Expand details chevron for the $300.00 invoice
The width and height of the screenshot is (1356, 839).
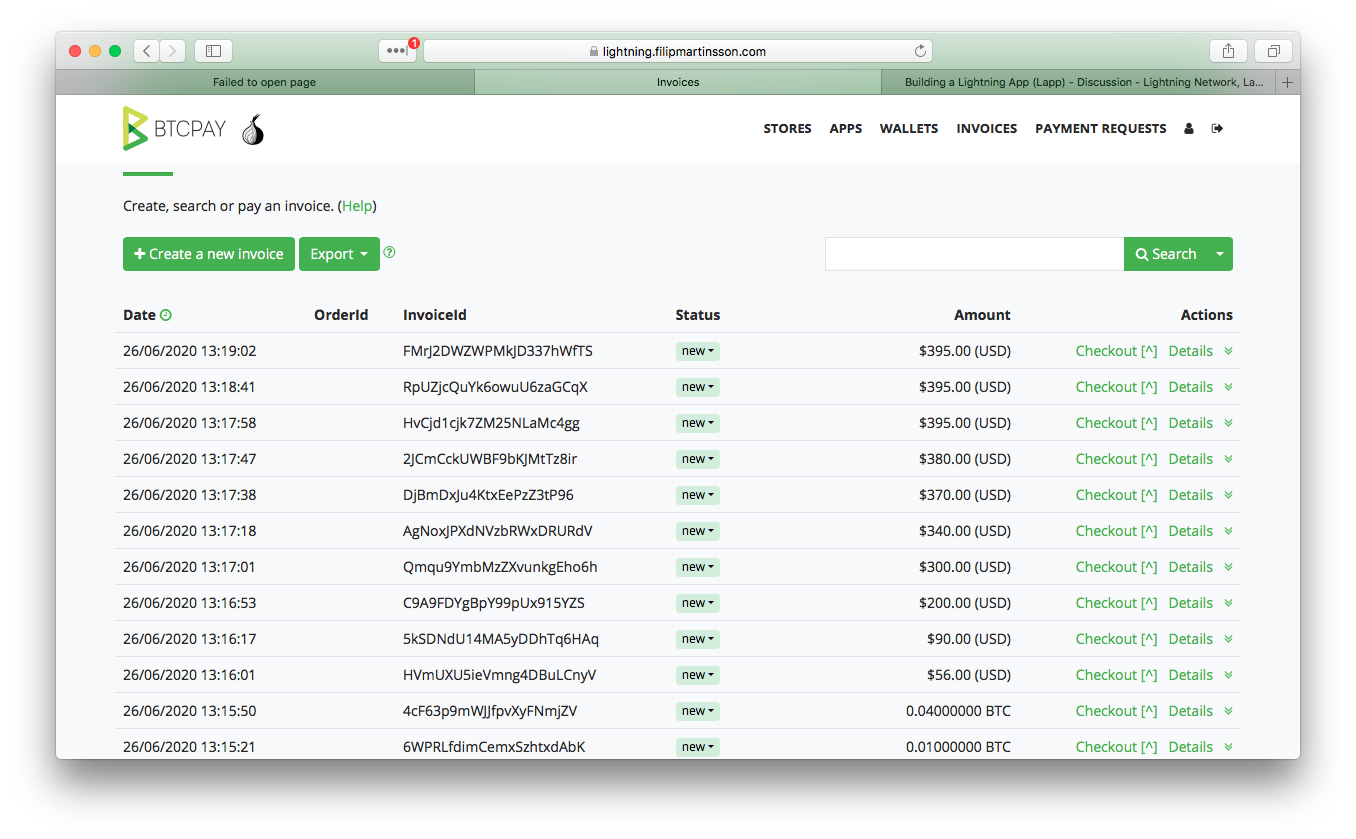tap(1228, 567)
